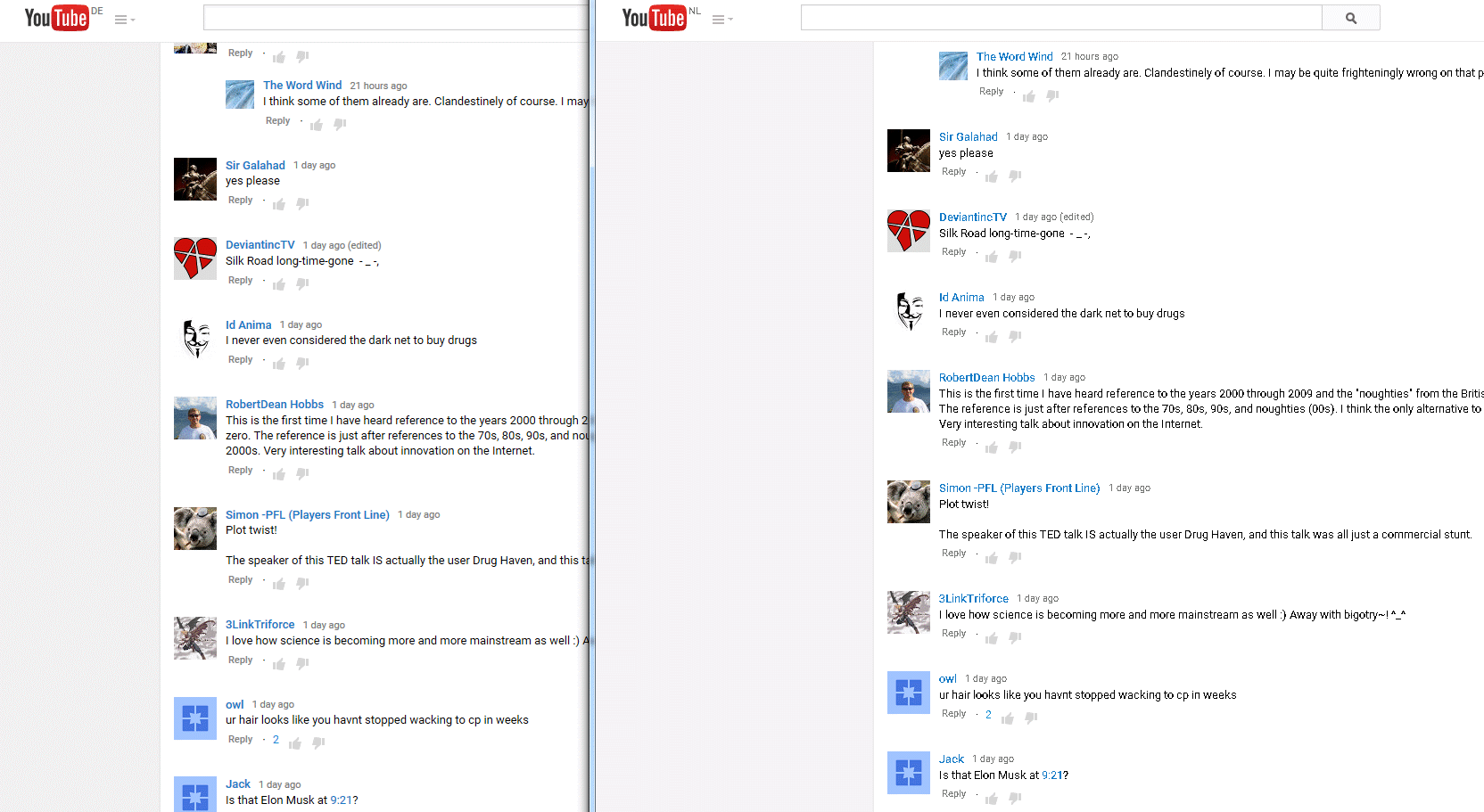Like Simon -PFL's comment in YouTube DE window

(279, 584)
